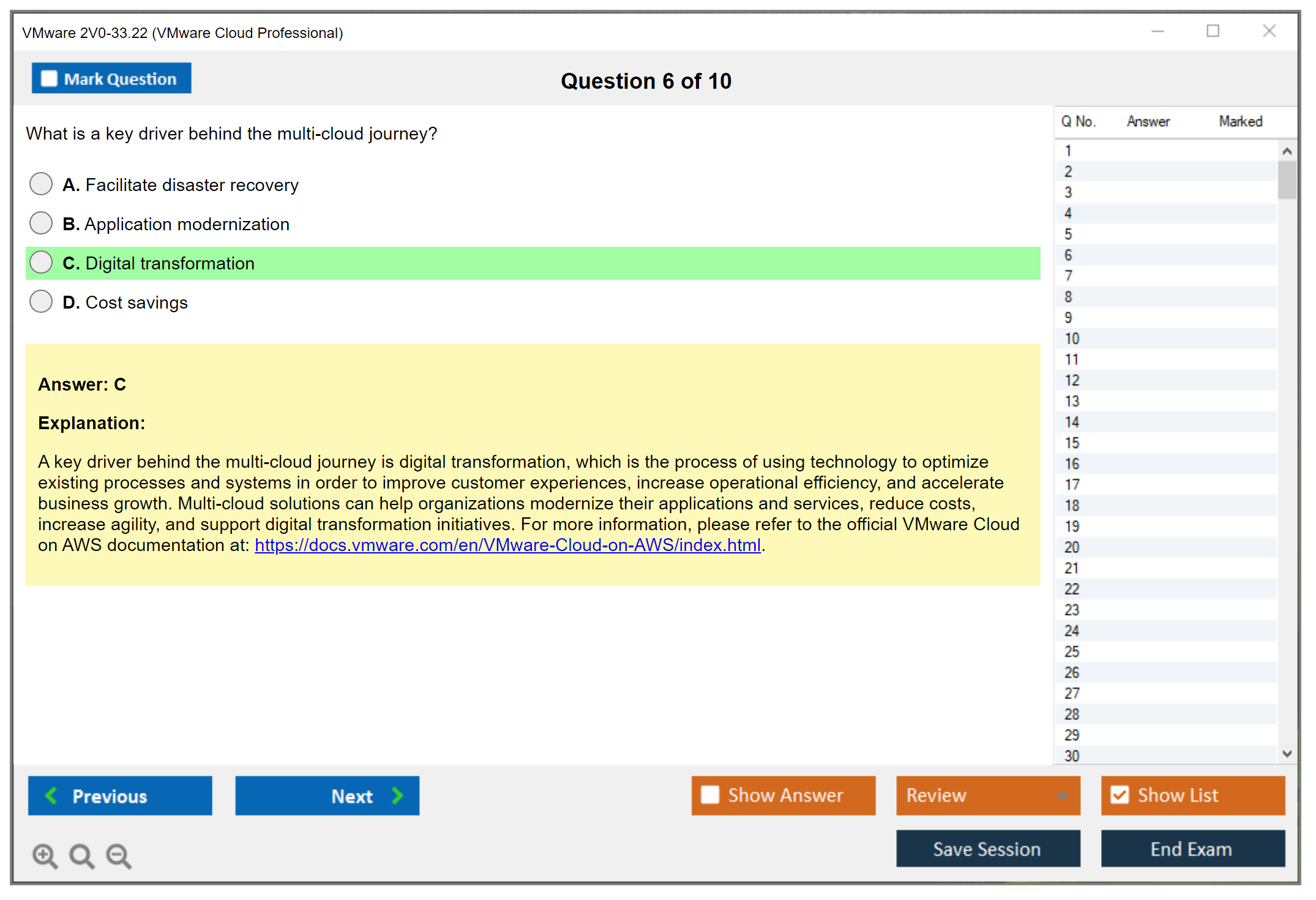
Task: Check the Show Answer box
Action: coord(710,795)
